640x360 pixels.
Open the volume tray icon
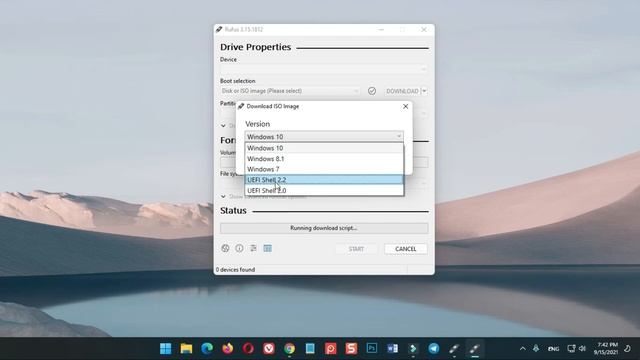tap(582, 349)
